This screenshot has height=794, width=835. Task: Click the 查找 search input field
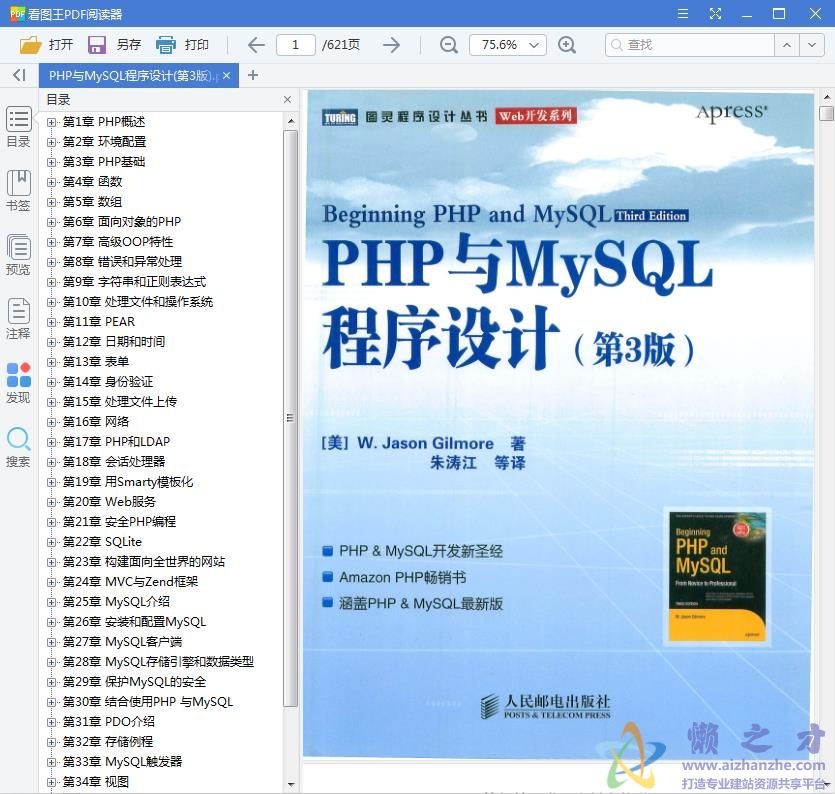point(690,45)
